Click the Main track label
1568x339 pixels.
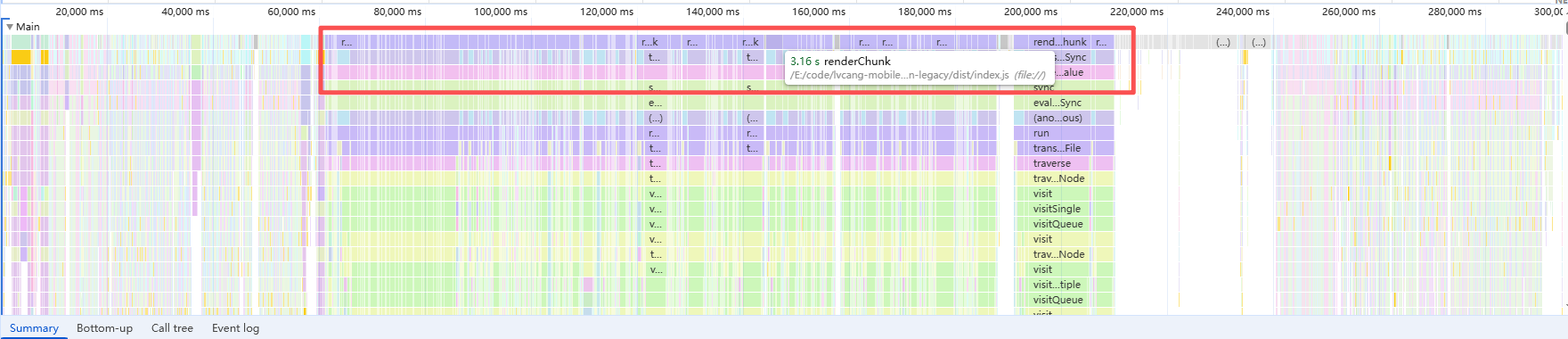point(28,27)
